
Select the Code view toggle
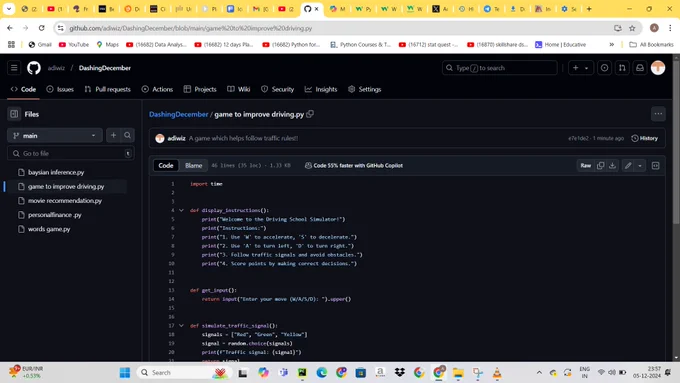[166, 165]
